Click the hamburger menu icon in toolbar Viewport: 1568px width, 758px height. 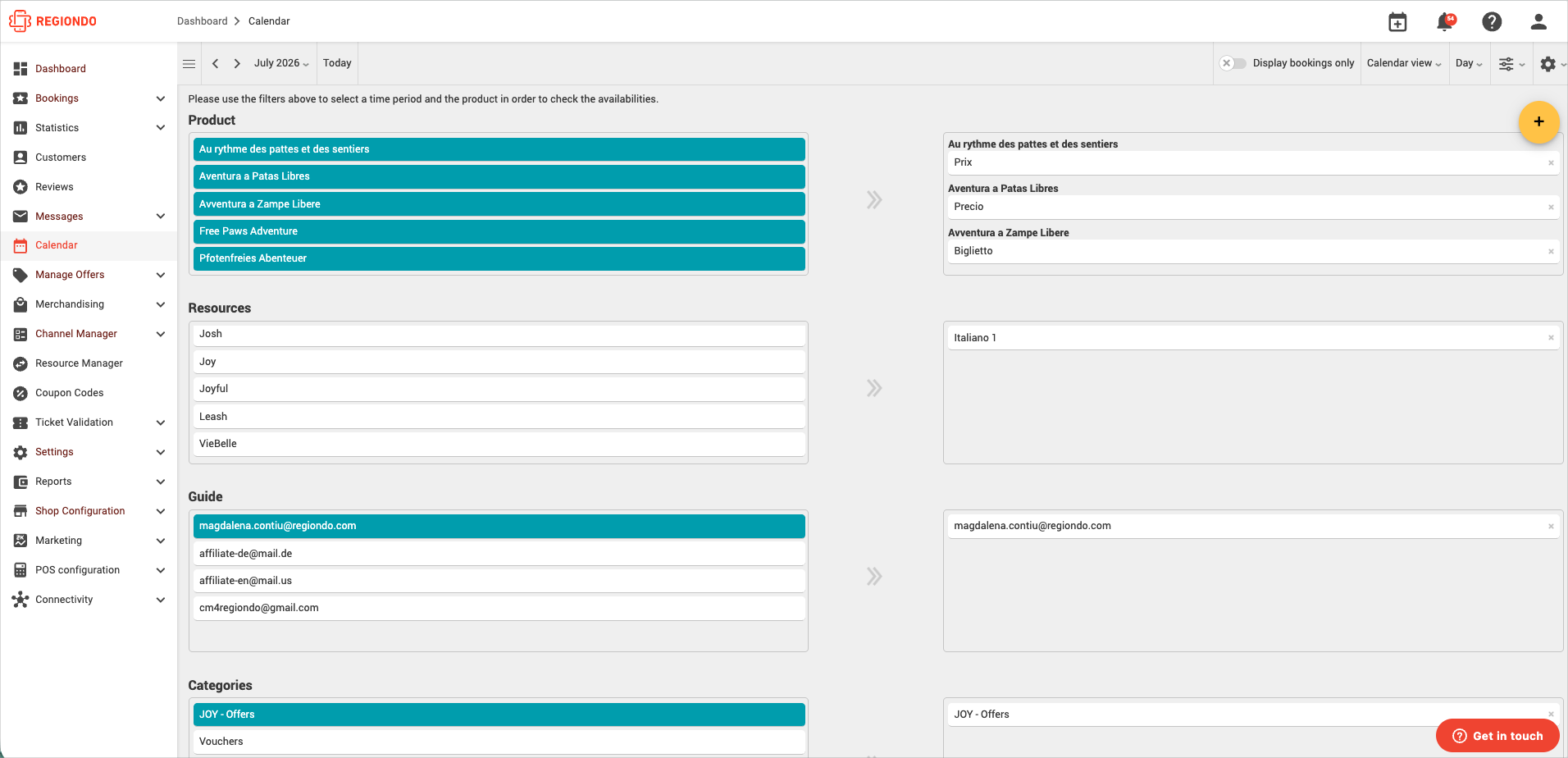pos(189,64)
